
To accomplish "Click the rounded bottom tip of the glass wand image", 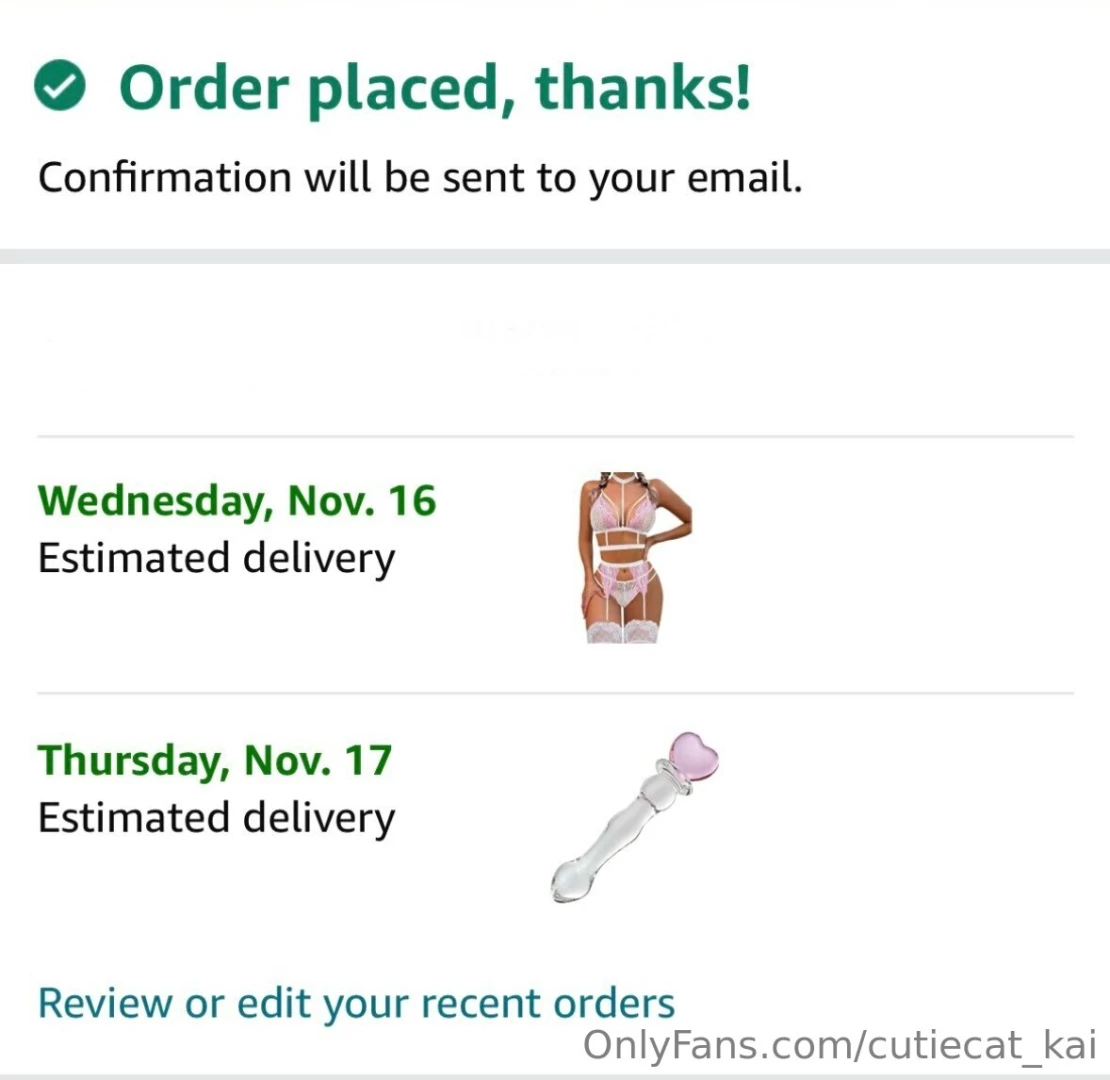I will click(x=566, y=886).
